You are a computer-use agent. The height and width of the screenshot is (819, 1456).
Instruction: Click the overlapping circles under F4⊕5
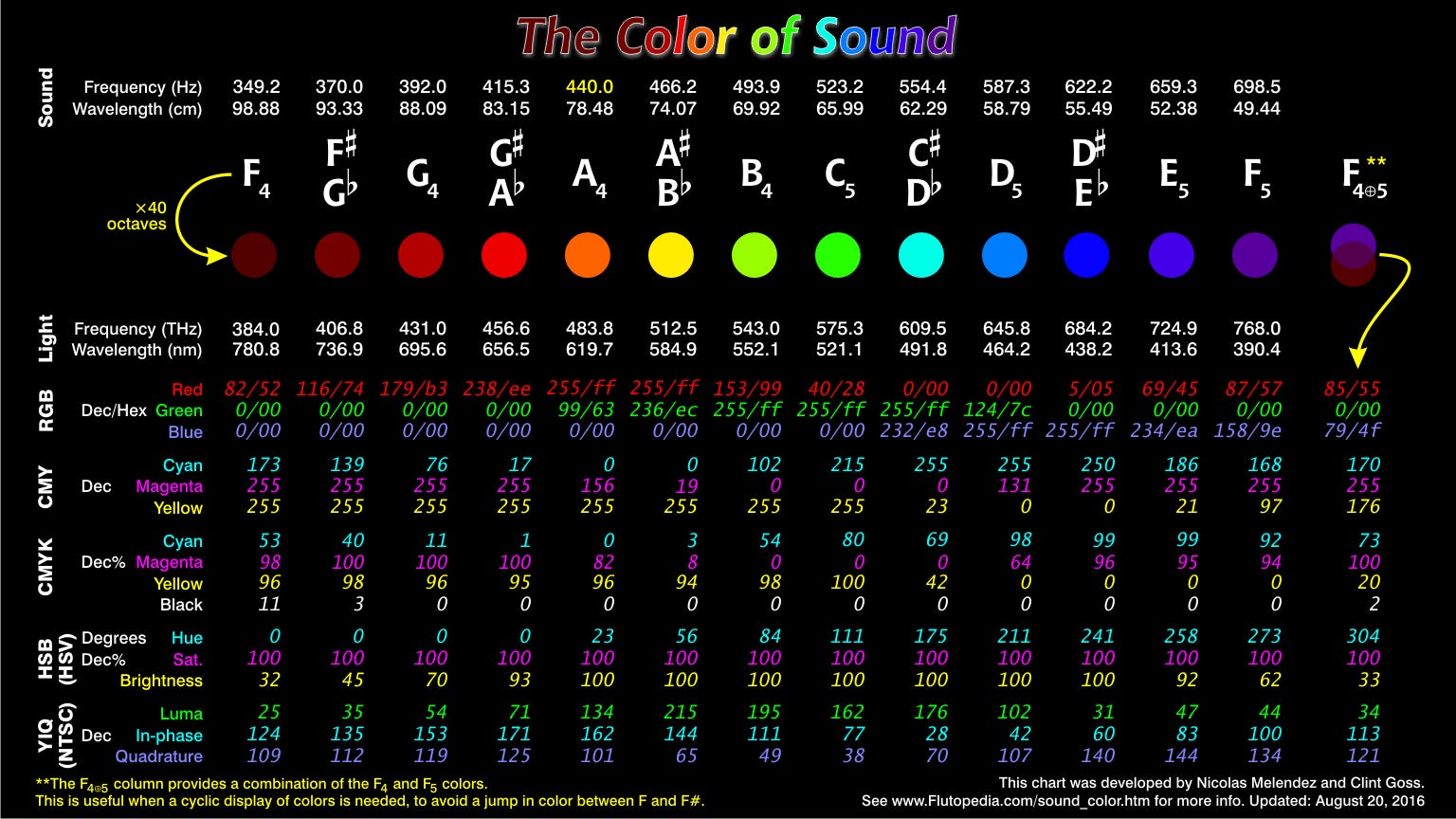[x=1354, y=255]
